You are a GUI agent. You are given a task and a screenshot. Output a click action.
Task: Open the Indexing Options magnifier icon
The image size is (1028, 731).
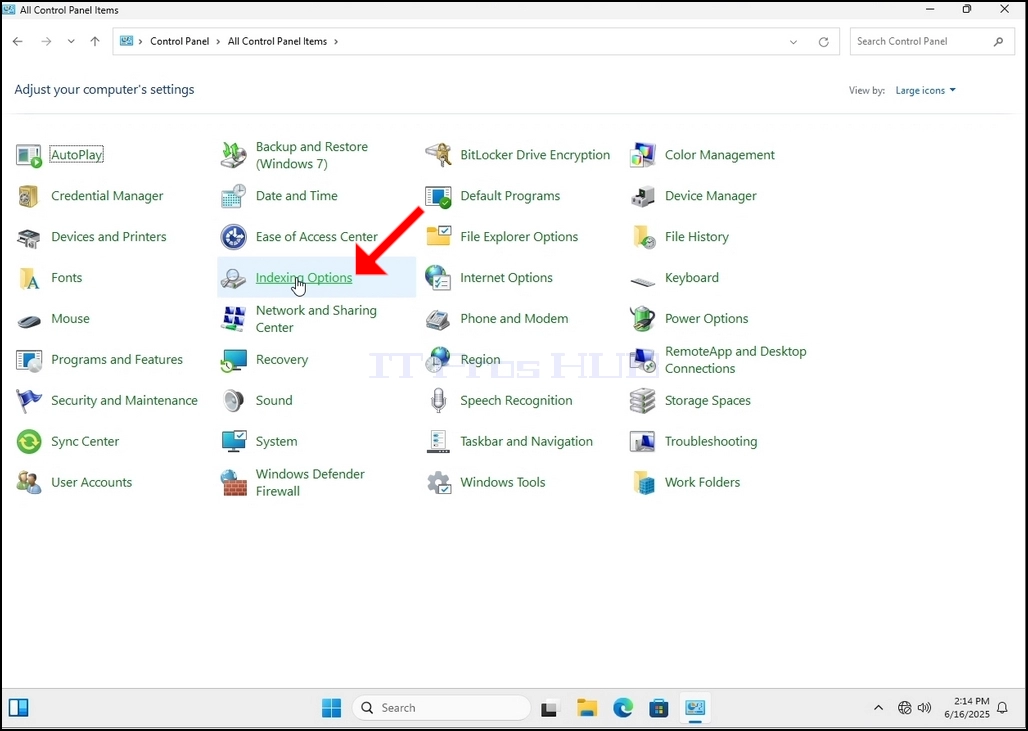(233, 279)
